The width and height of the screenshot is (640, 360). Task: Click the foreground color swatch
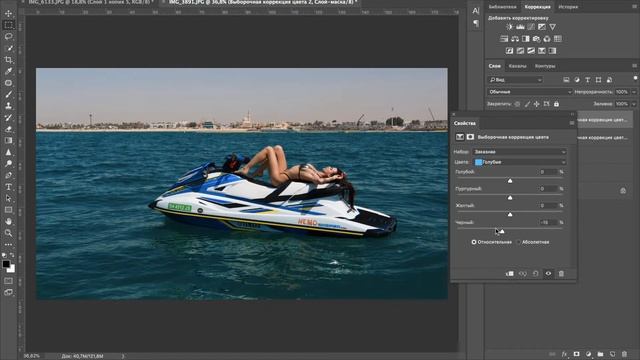pyautogui.click(x=6, y=264)
